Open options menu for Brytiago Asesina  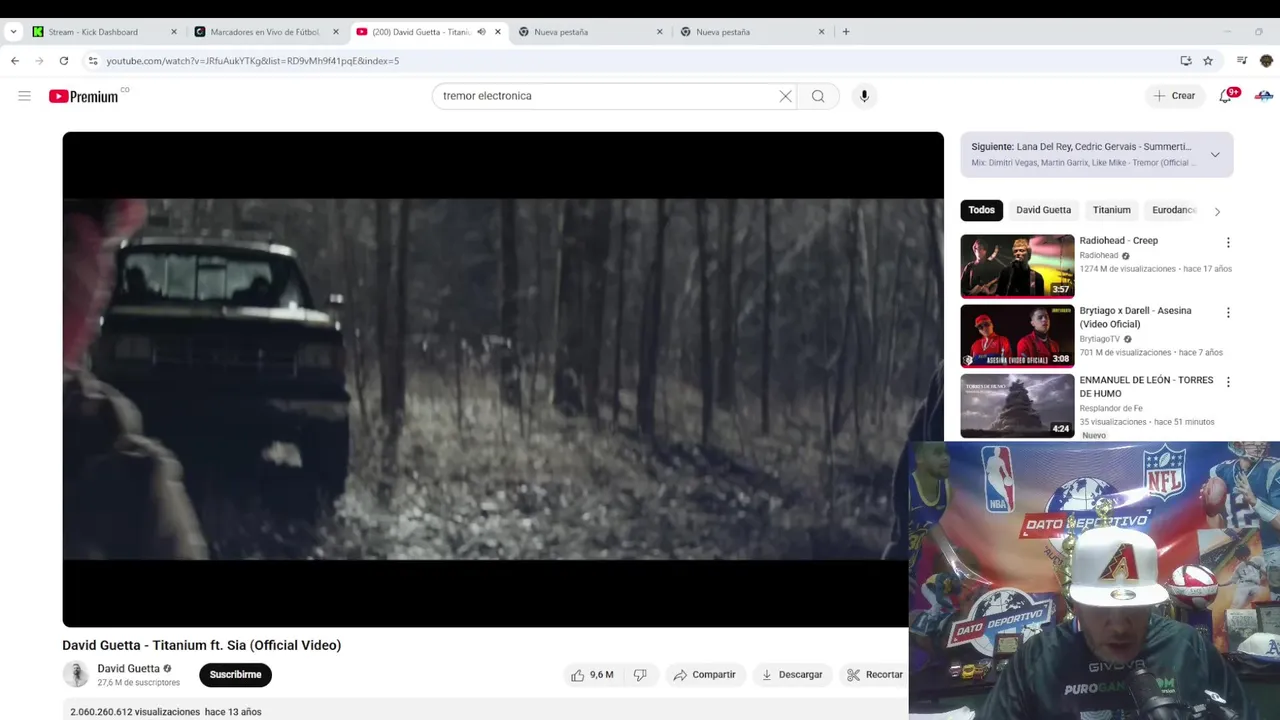pos(1228,312)
